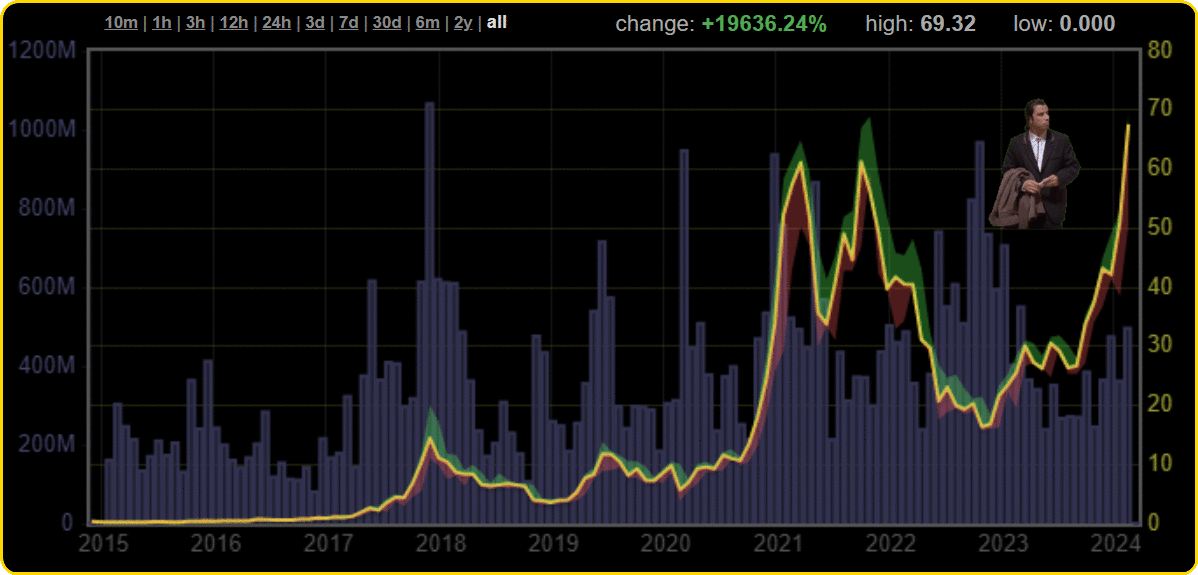This screenshot has height=575, width=1198.
Task: Switch chart to 30d range
Action: coord(386,22)
